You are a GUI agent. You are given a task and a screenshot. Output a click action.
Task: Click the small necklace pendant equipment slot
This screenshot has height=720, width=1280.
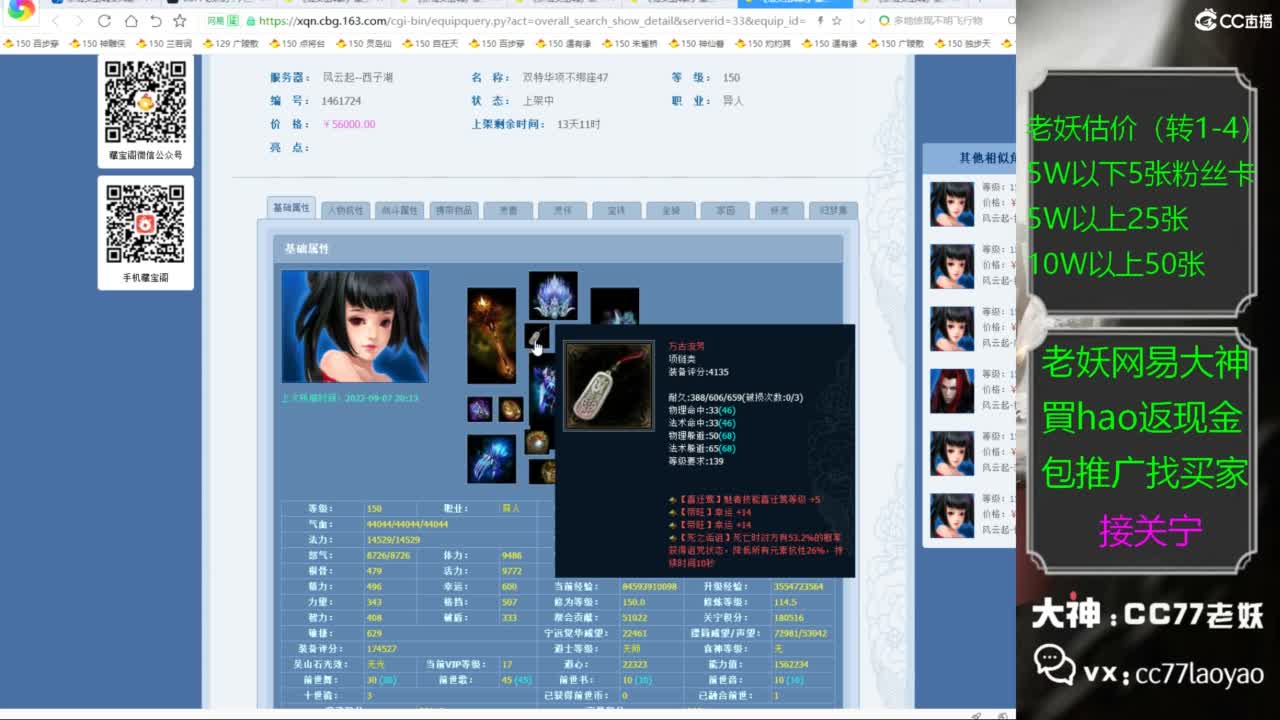(x=536, y=336)
